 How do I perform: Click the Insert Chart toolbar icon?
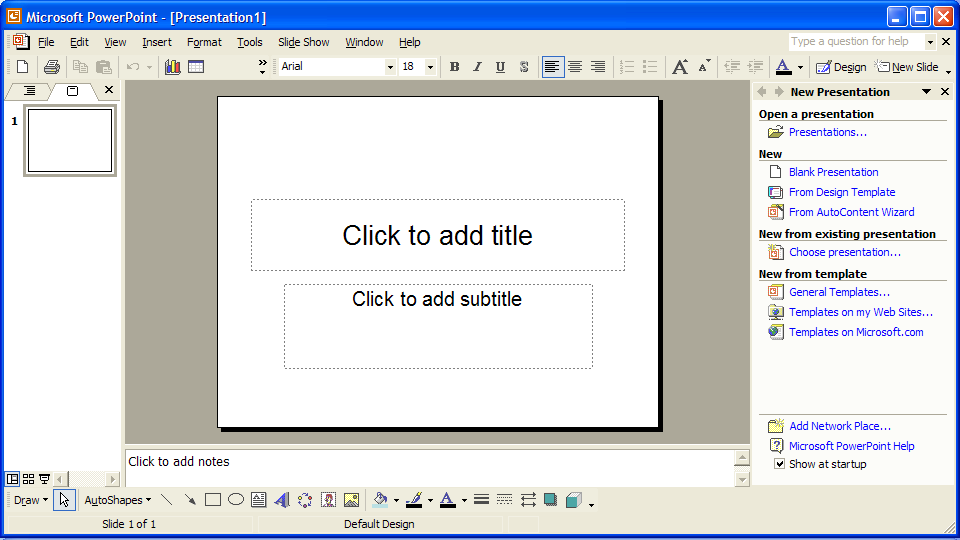click(x=172, y=67)
